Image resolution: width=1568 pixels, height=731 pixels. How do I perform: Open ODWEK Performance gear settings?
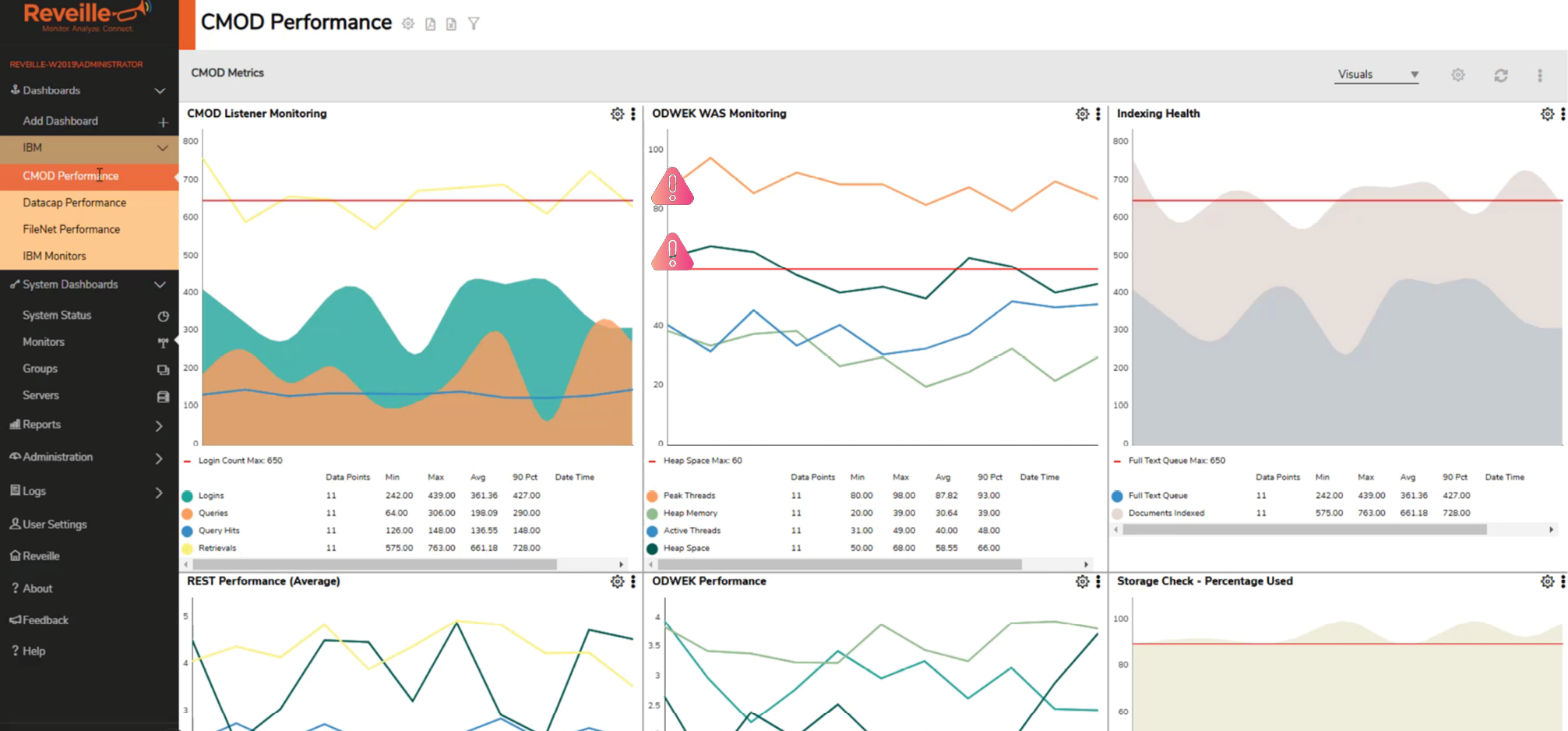pyautogui.click(x=1083, y=581)
